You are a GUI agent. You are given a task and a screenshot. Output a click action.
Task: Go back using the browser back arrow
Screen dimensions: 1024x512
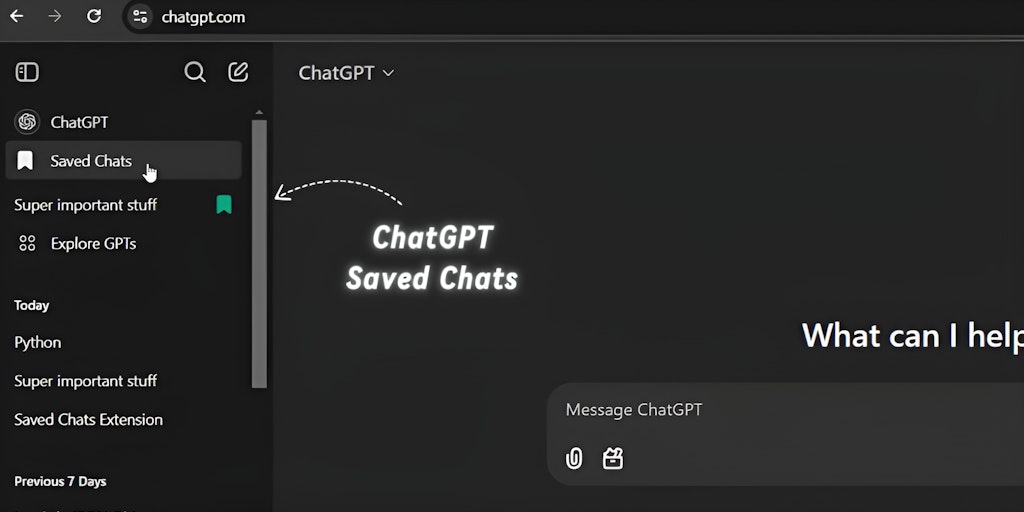(x=17, y=16)
